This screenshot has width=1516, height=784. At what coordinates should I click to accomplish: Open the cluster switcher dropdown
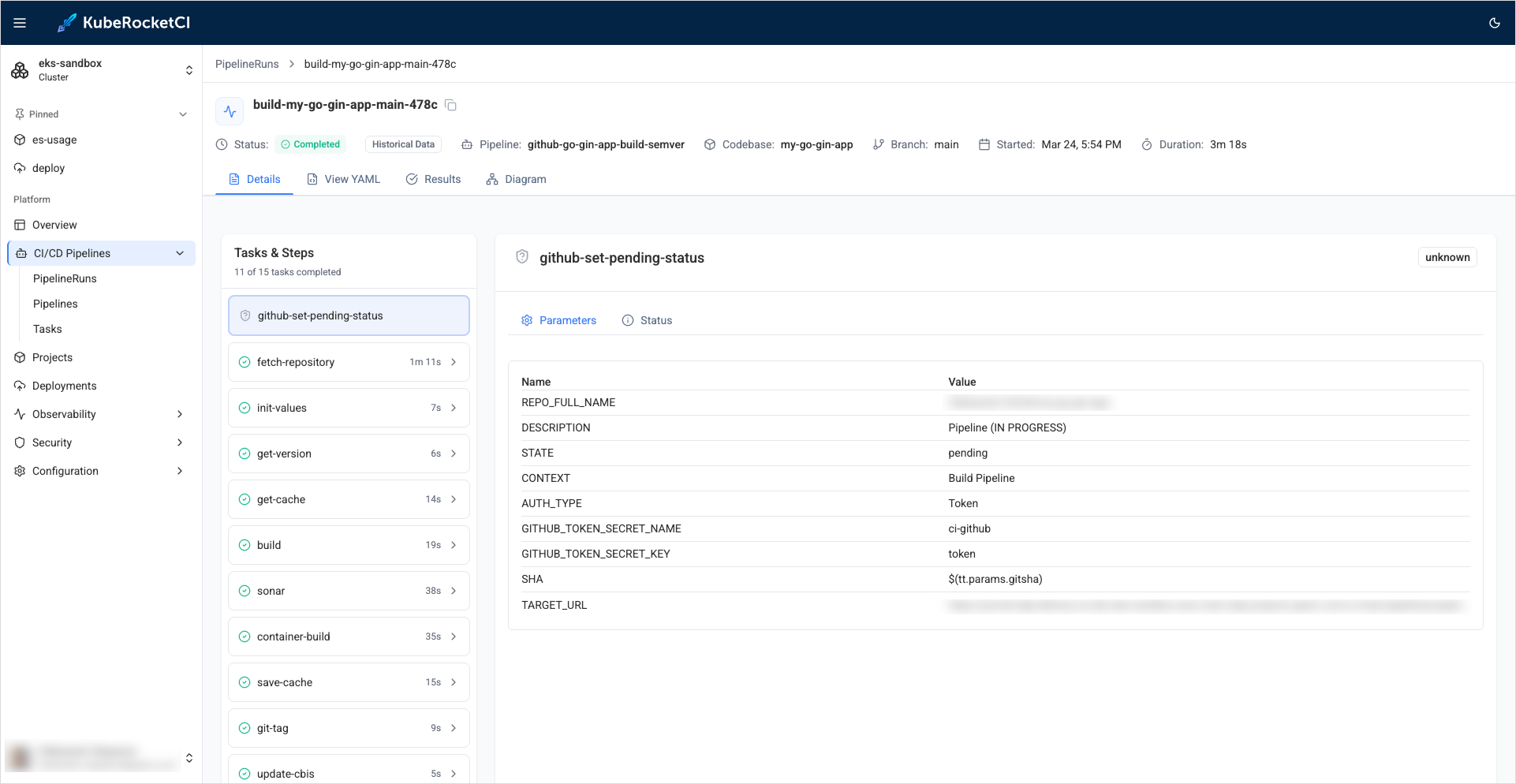pyautogui.click(x=189, y=70)
